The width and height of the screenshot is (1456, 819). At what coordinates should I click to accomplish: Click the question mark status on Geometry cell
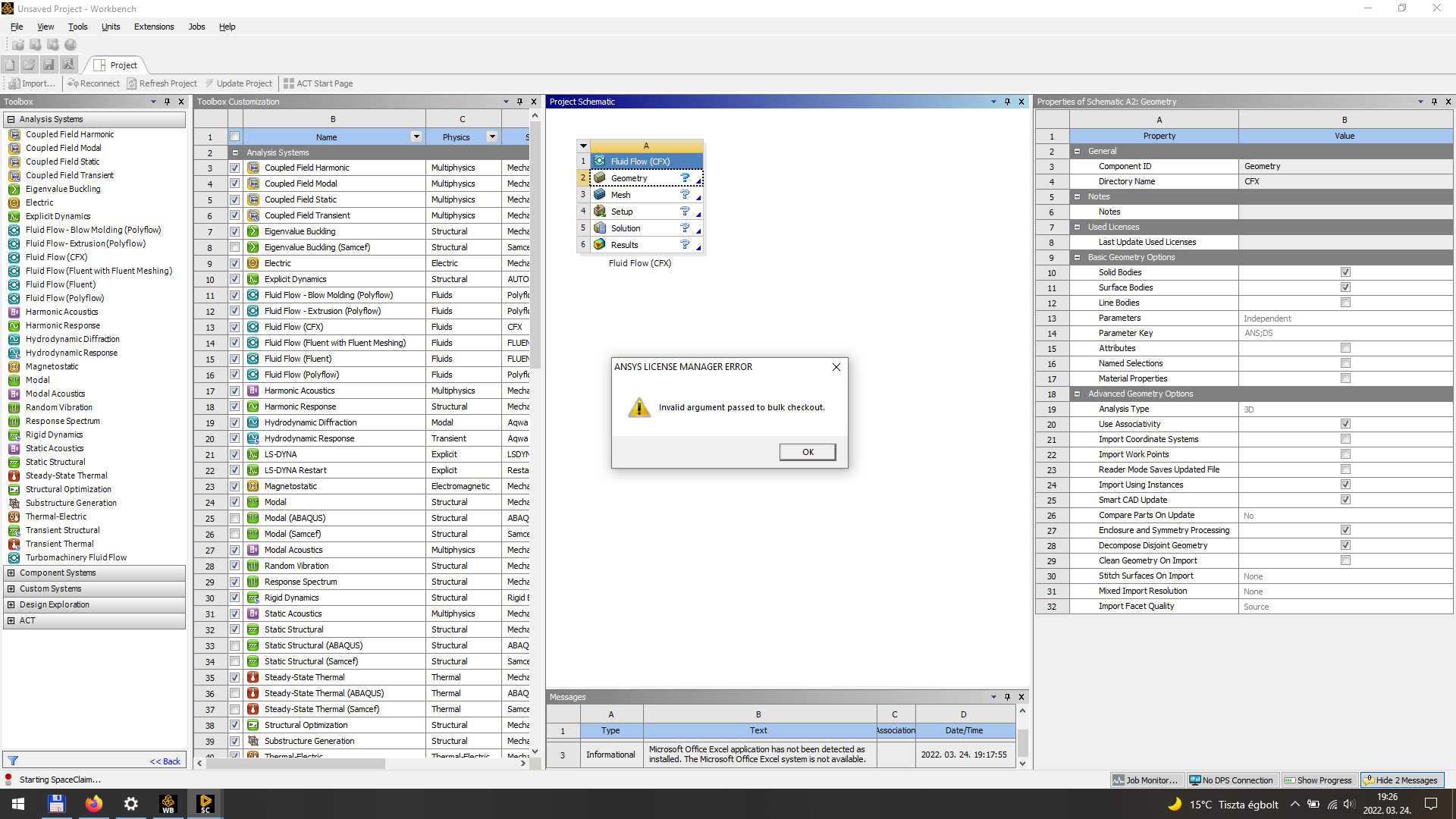coord(685,177)
